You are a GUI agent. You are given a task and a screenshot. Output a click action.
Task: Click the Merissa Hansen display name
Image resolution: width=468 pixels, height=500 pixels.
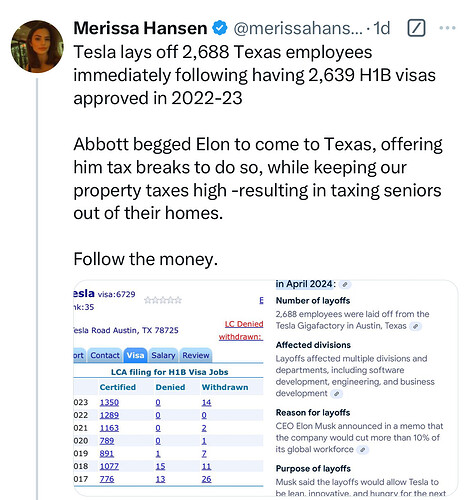(x=140, y=28)
